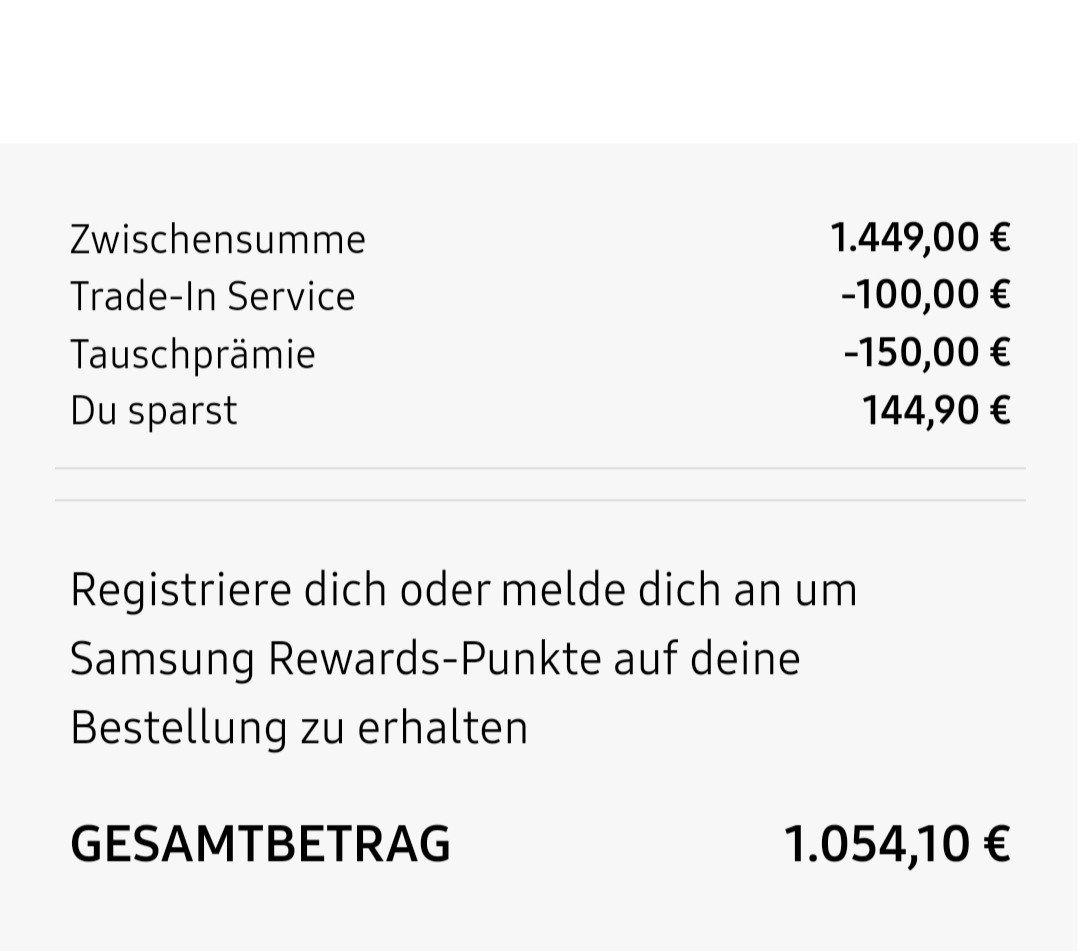The width and height of the screenshot is (1080, 951).
Task: Click the 144,90 € savings amount
Action: [x=936, y=410]
